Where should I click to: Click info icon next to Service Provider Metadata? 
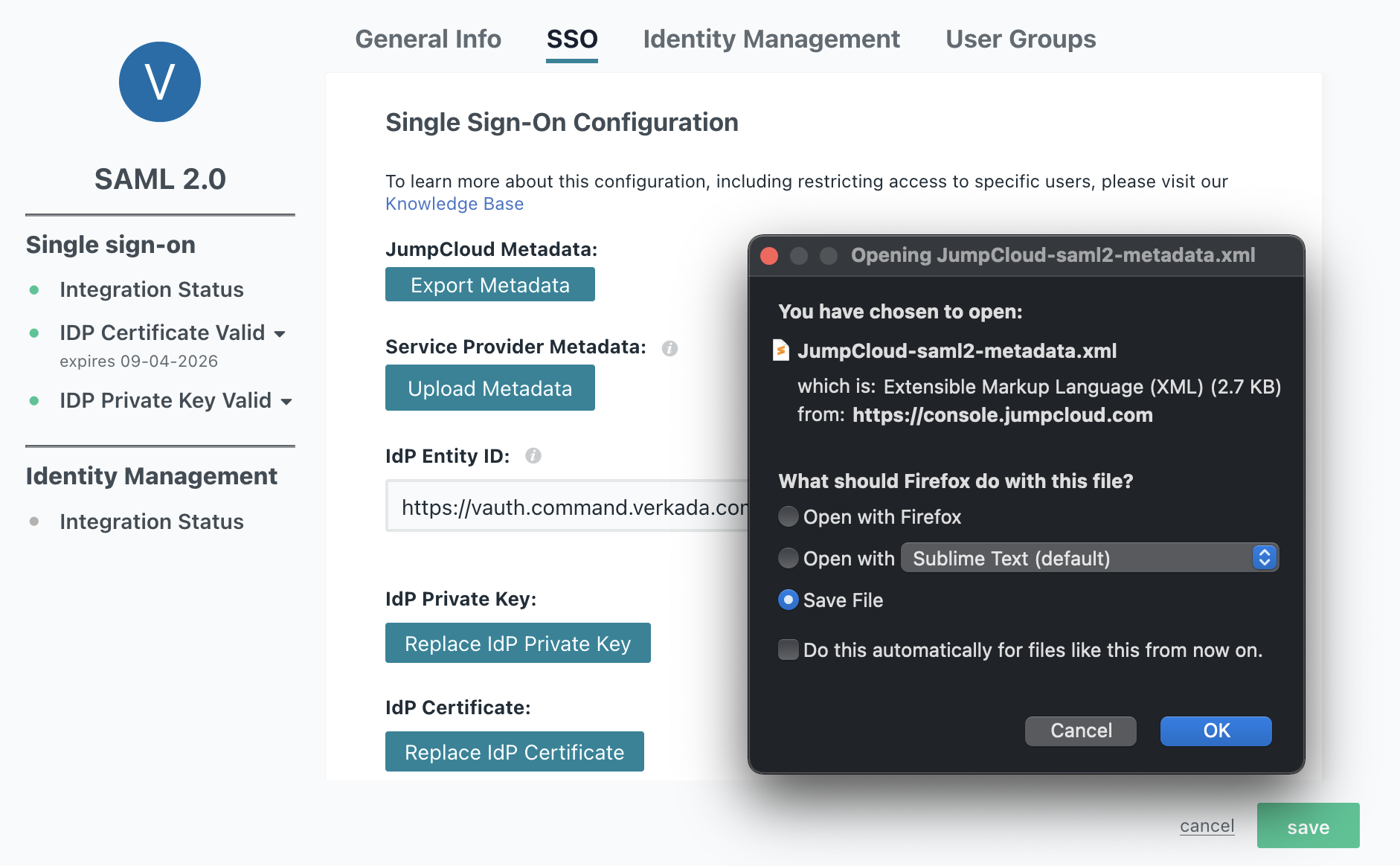[x=670, y=348]
